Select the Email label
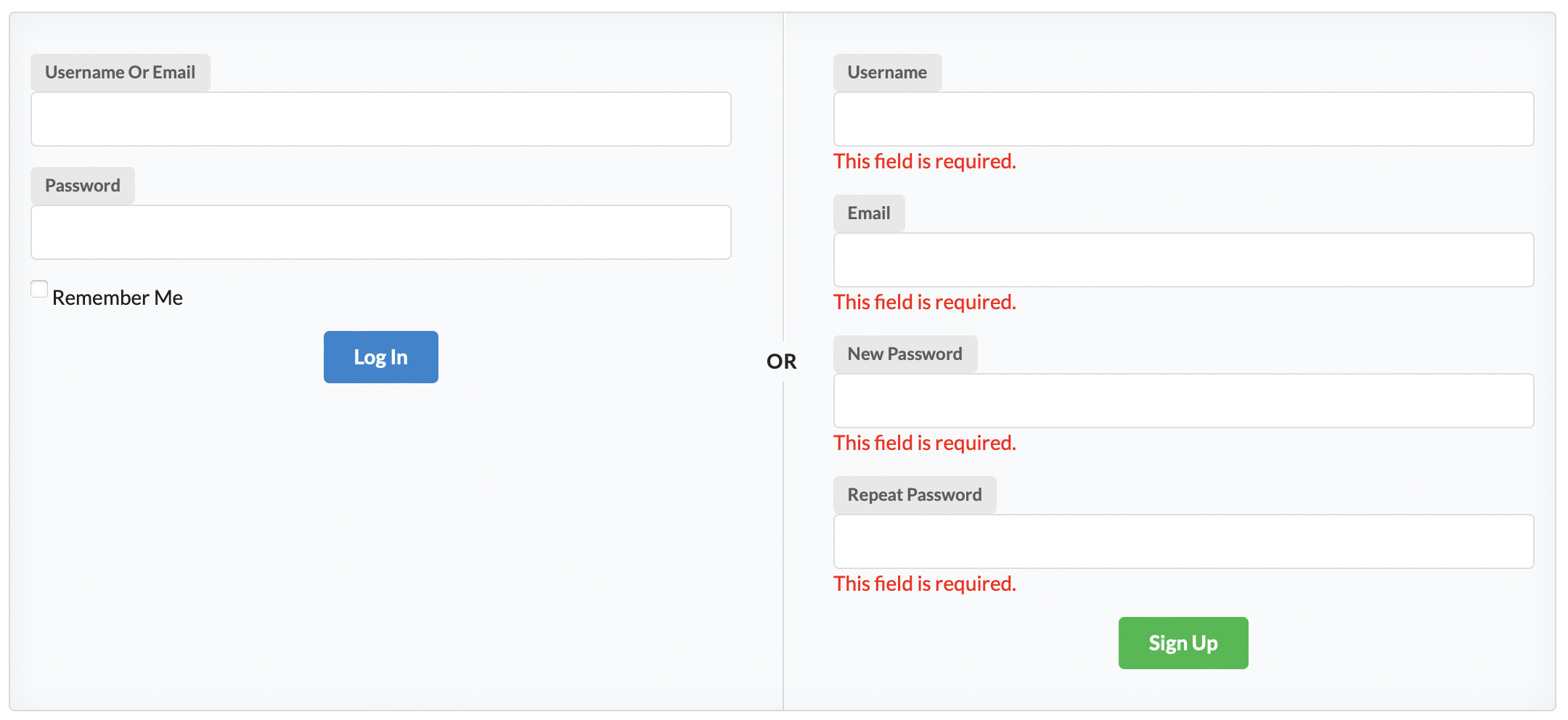Viewport: 1568px width, 720px height. click(868, 213)
